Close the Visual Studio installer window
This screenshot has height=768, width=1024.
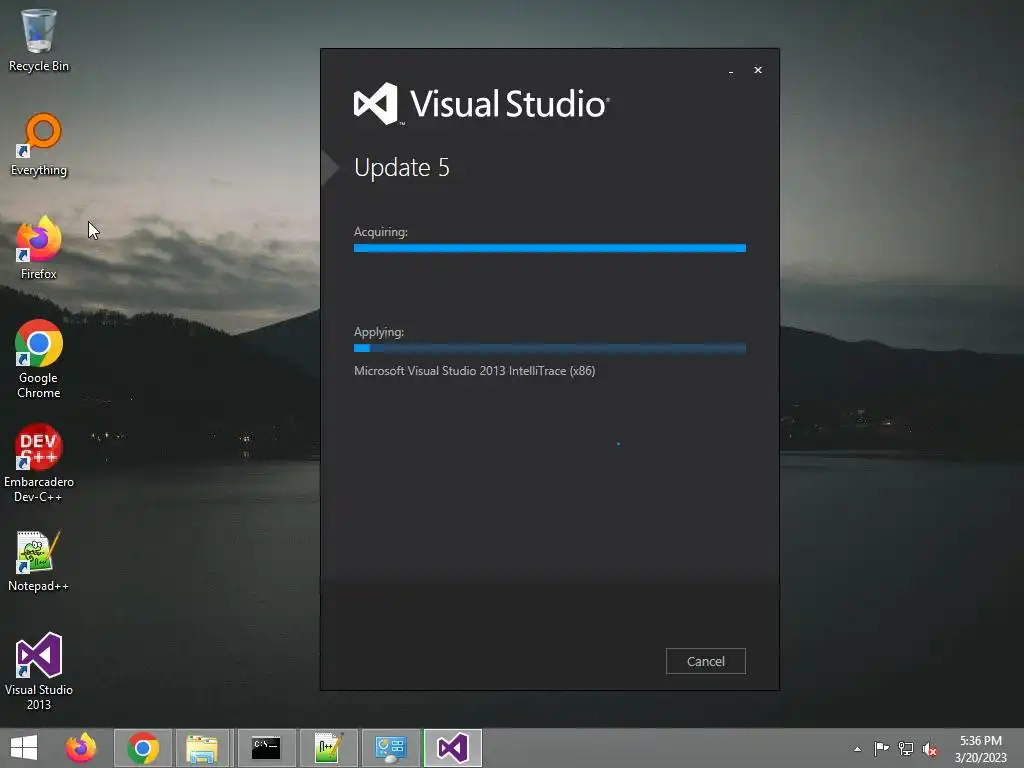coord(758,70)
